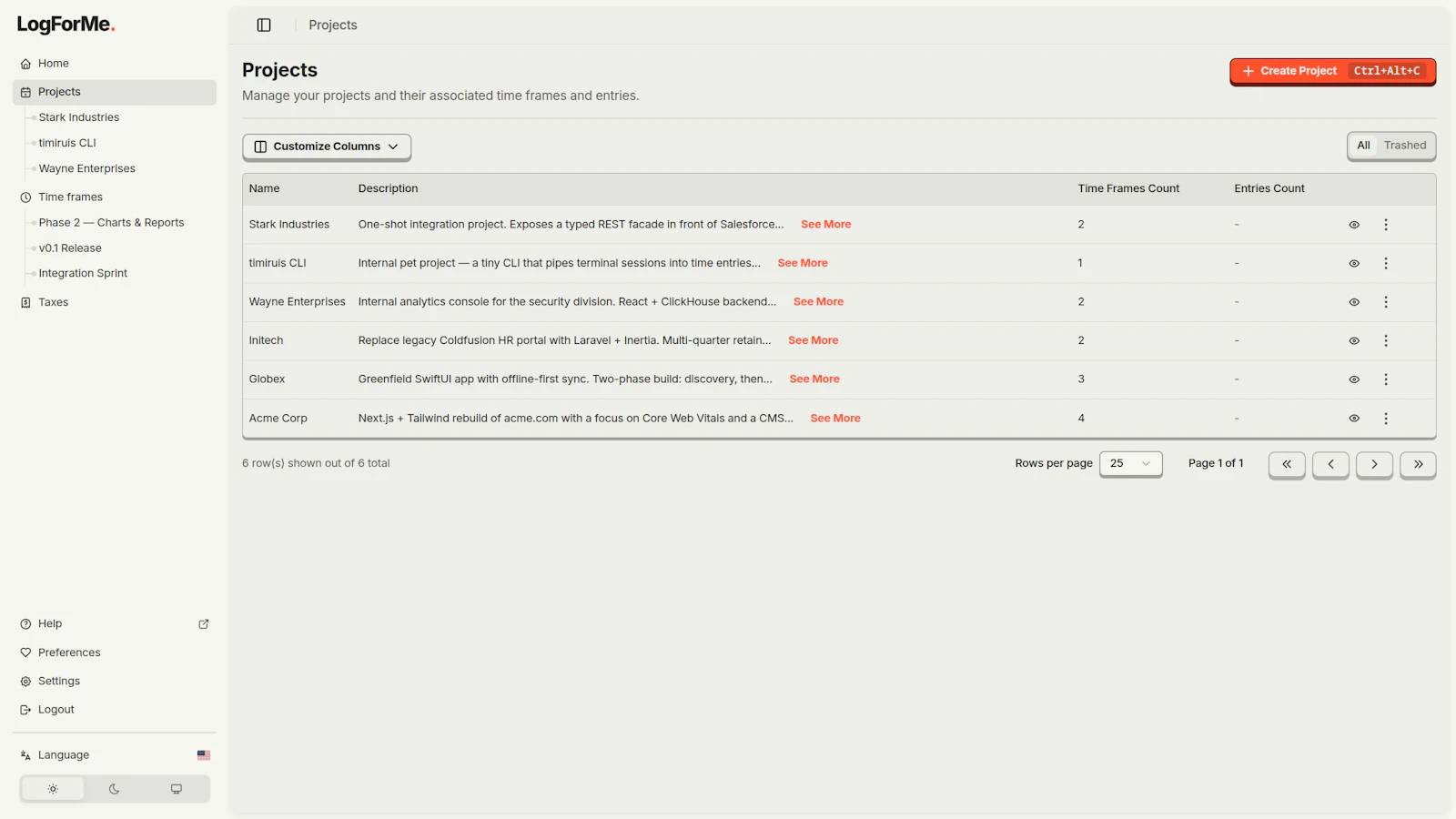
Task: Click the Description column header
Action: point(389,189)
